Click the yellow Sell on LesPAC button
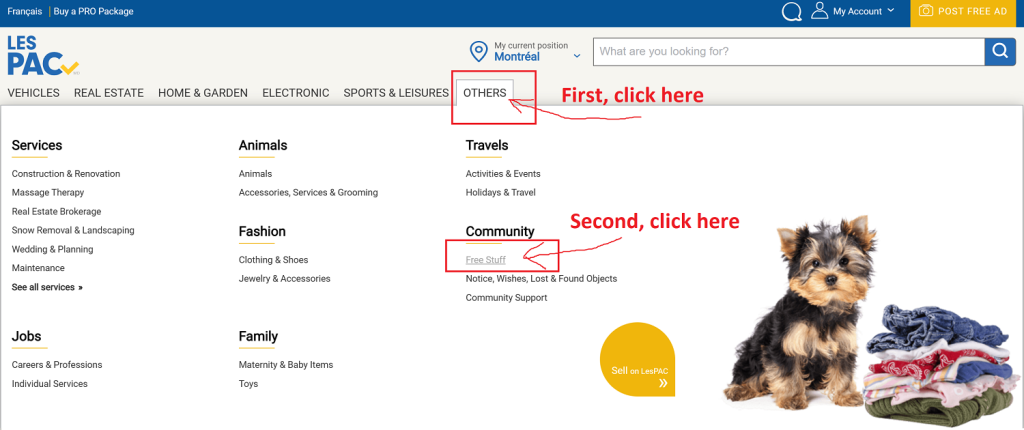Viewport: 1024px width, 430px height. pyautogui.click(x=637, y=359)
